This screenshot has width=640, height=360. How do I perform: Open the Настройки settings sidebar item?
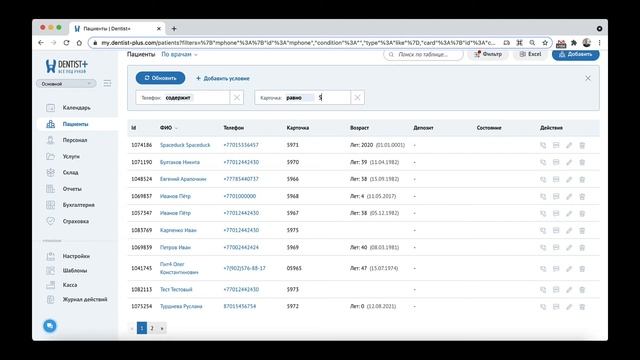[x=76, y=256]
